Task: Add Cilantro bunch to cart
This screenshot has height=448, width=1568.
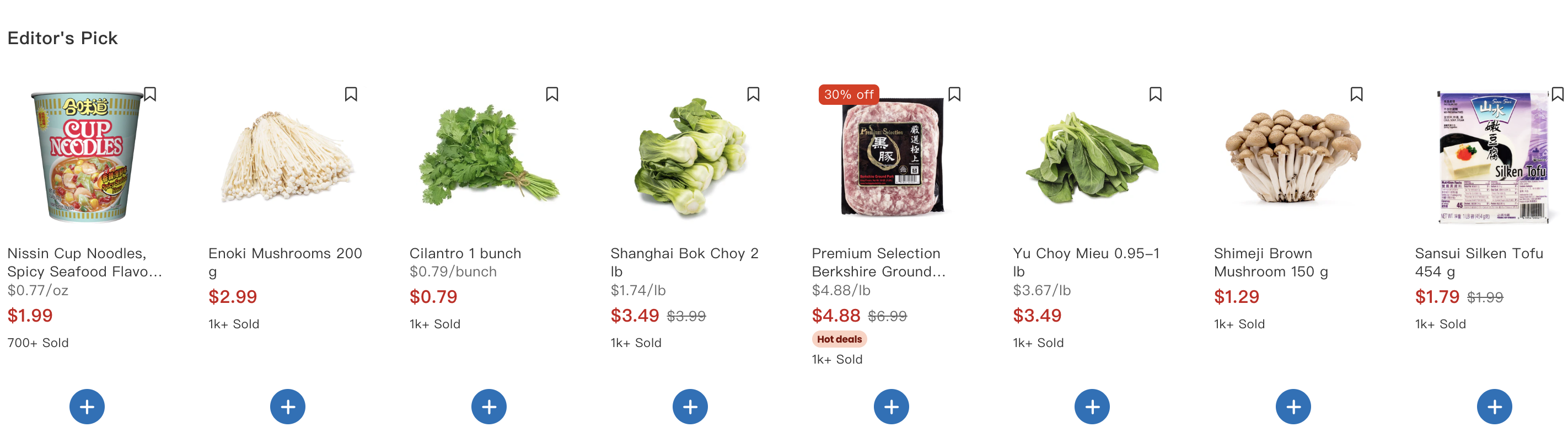Action: [x=489, y=407]
